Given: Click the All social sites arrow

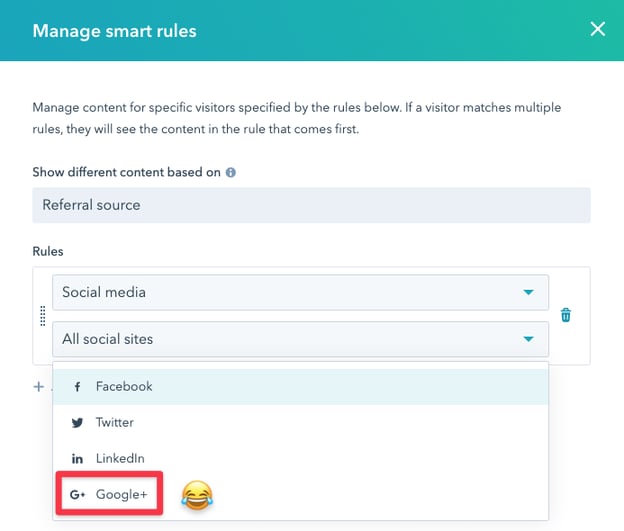Looking at the screenshot, I should tap(528, 340).
